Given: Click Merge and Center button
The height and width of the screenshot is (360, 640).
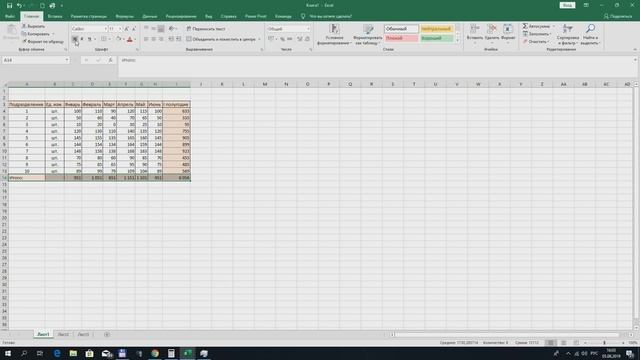Looking at the screenshot, I should (221, 39).
